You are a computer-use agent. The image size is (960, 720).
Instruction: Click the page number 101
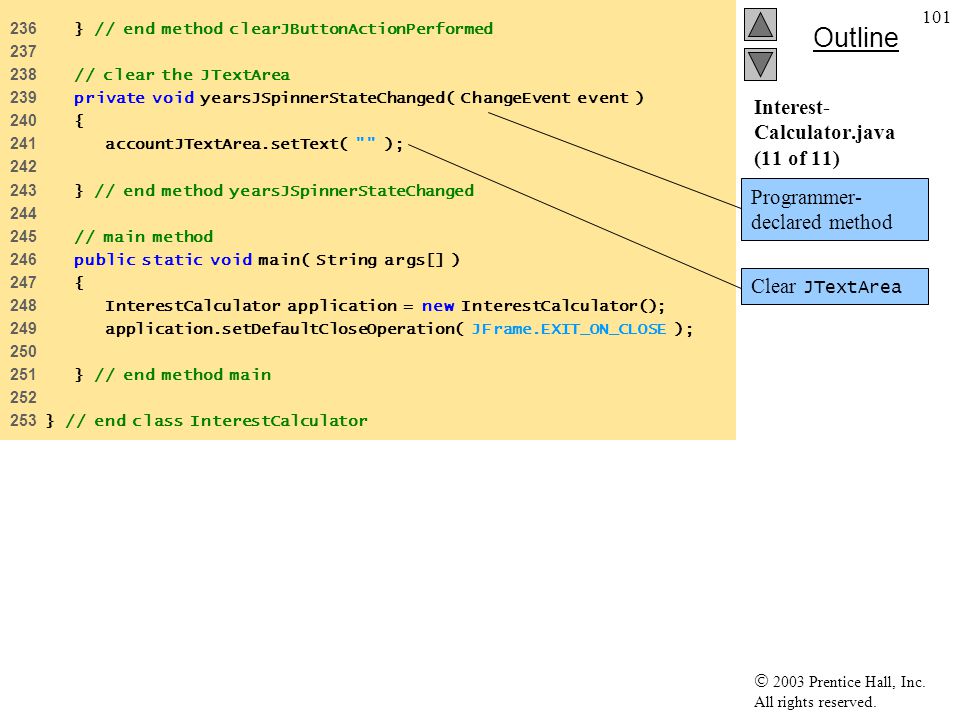[x=936, y=17]
